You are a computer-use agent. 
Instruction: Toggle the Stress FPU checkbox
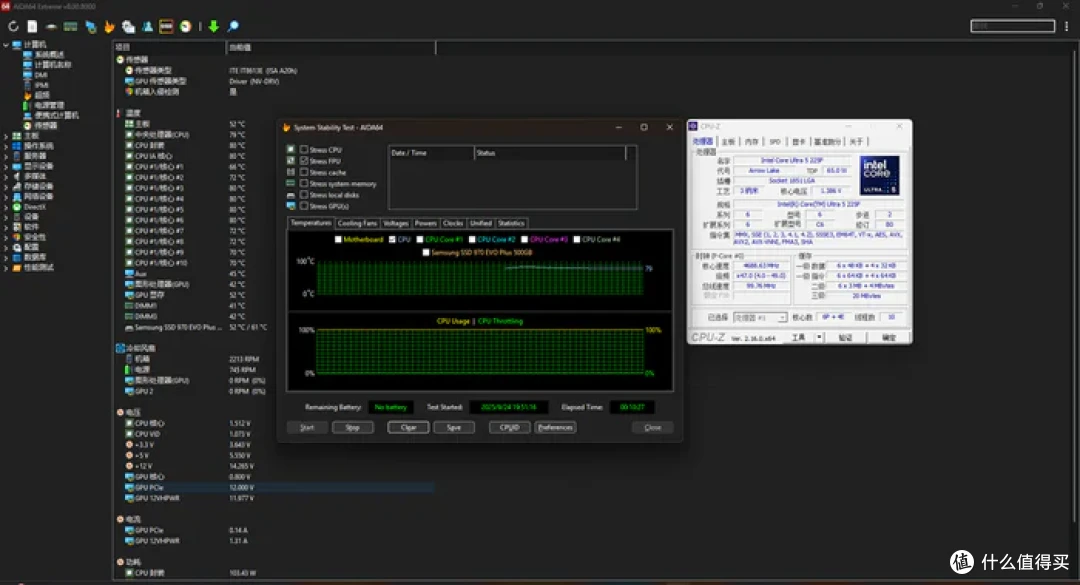tap(304, 161)
